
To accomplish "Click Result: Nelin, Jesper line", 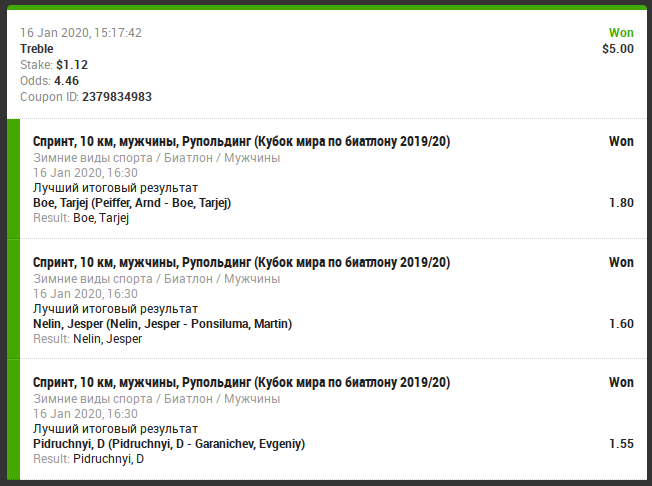I will (88, 339).
